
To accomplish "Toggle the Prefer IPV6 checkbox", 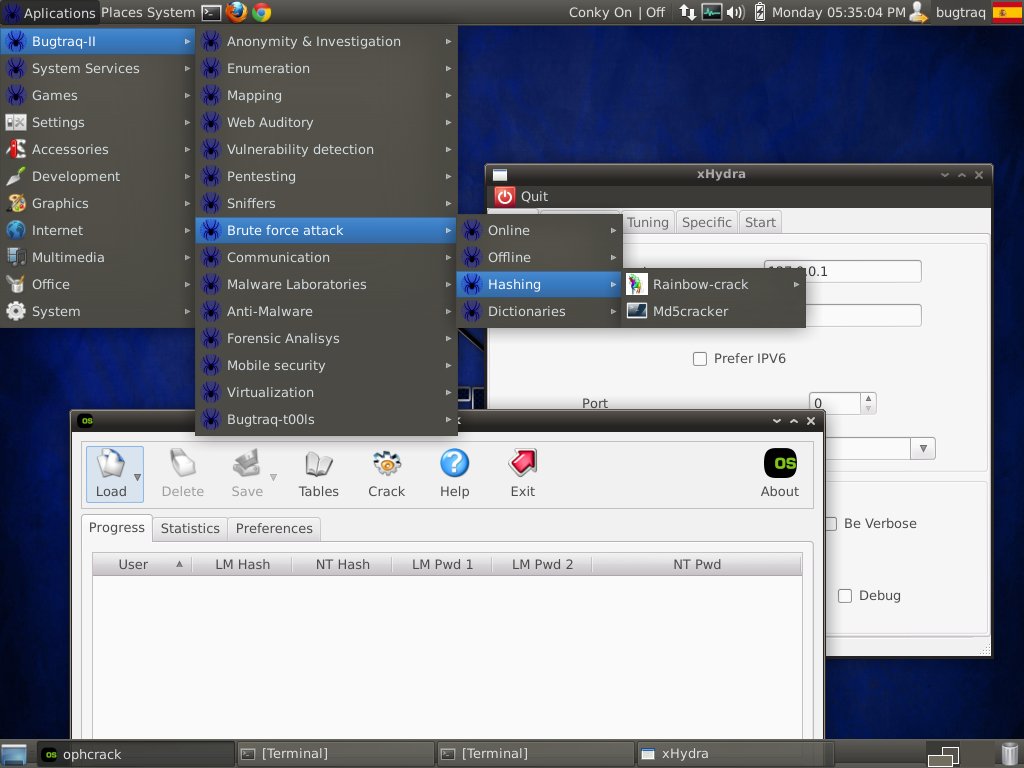I will pos(699,359).
